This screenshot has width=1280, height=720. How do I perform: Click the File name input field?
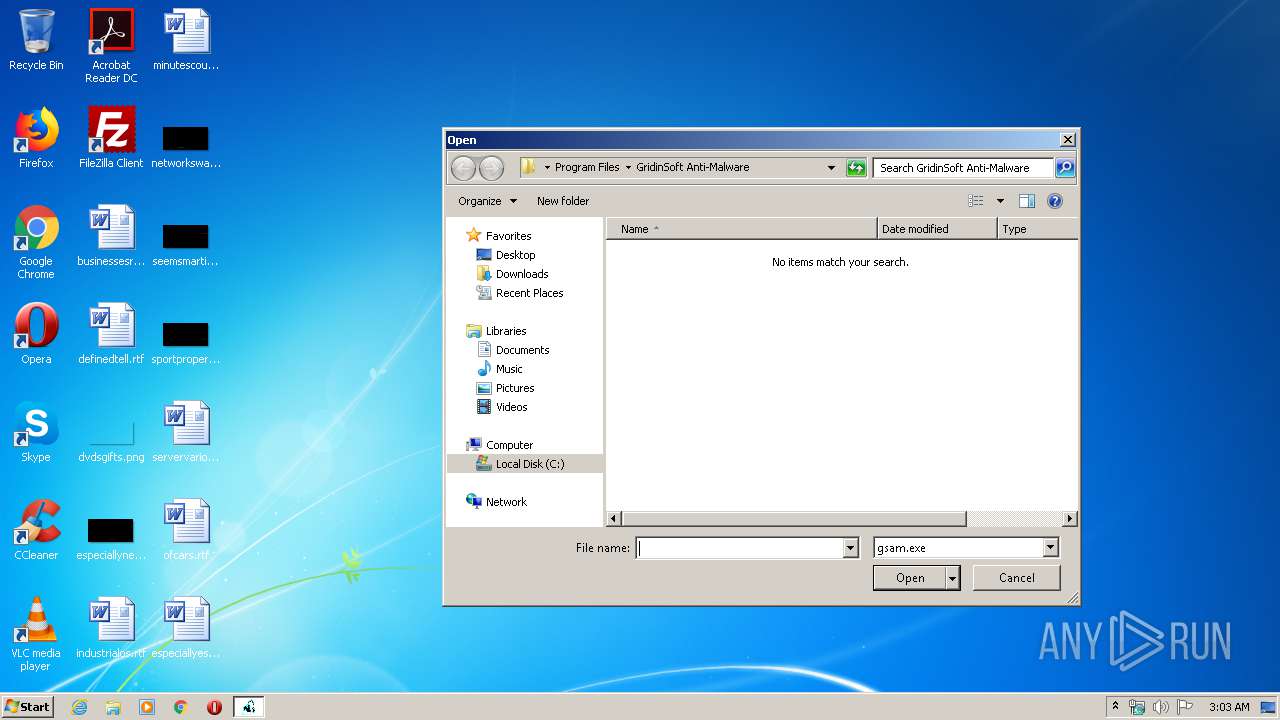[740, 548]
